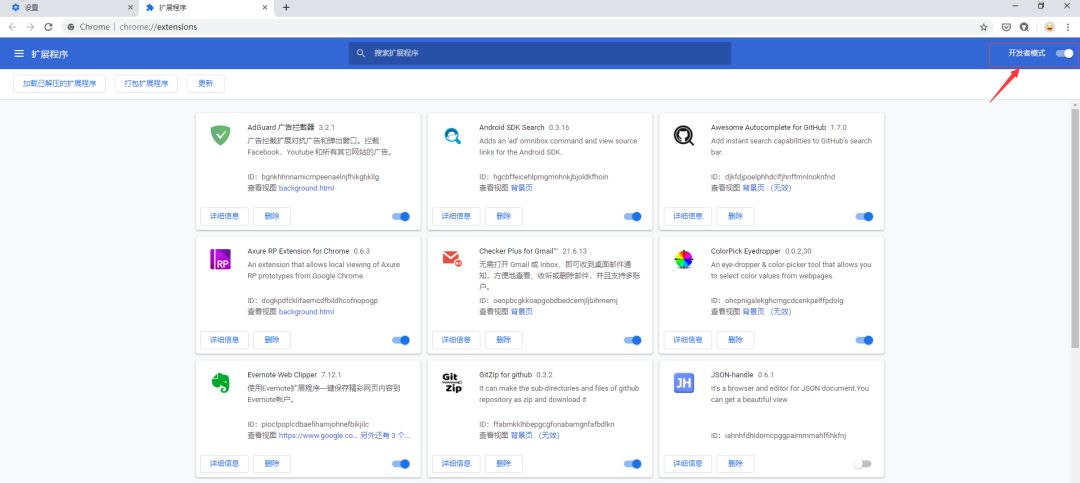Click 删除 for Awesome Autocomplete for GitHub
Viewport: 1080px width, 483px height.
[736, 216]
